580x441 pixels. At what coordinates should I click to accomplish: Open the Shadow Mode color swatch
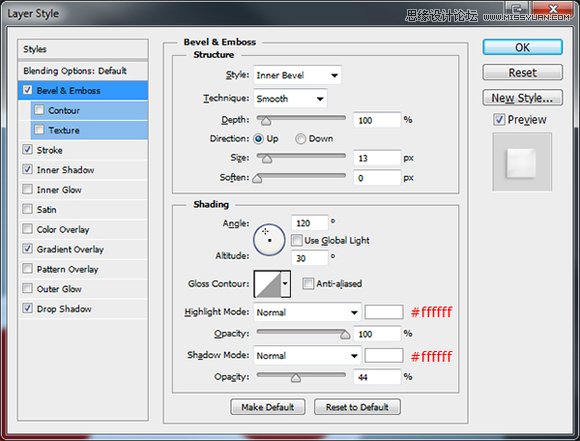[x=384, y=356]
